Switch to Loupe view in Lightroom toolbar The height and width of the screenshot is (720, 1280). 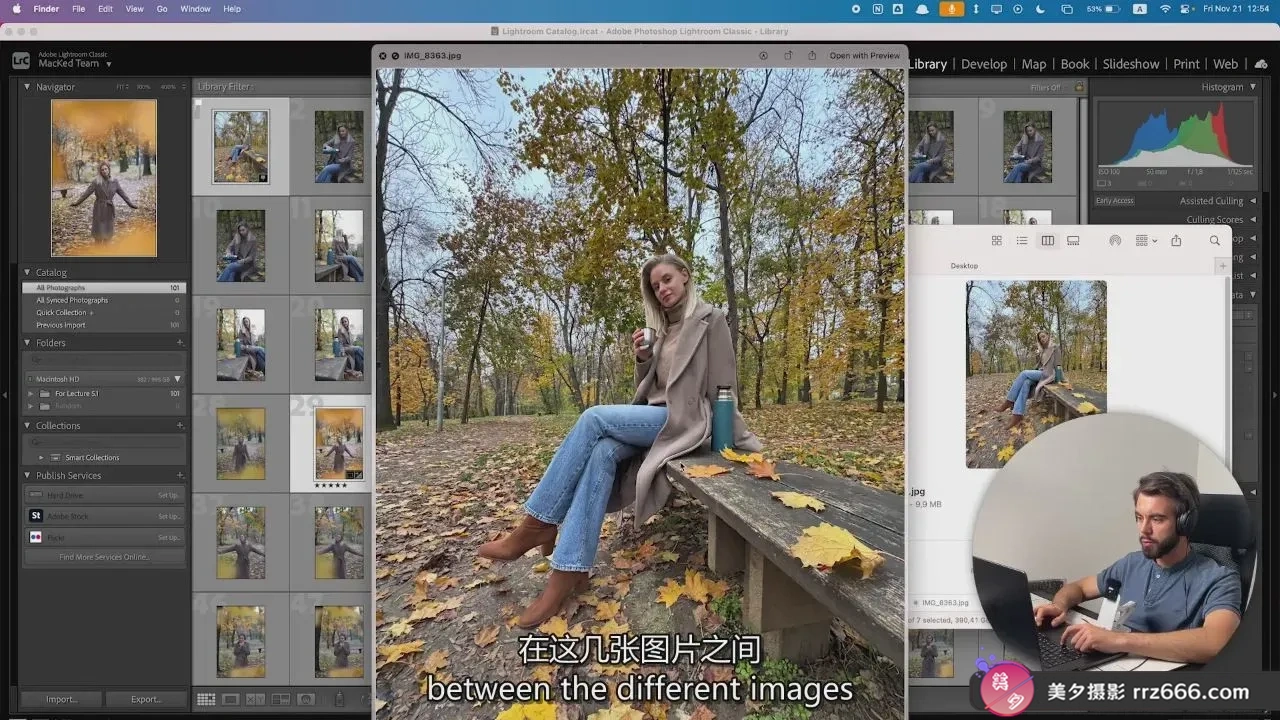point(231,699)
